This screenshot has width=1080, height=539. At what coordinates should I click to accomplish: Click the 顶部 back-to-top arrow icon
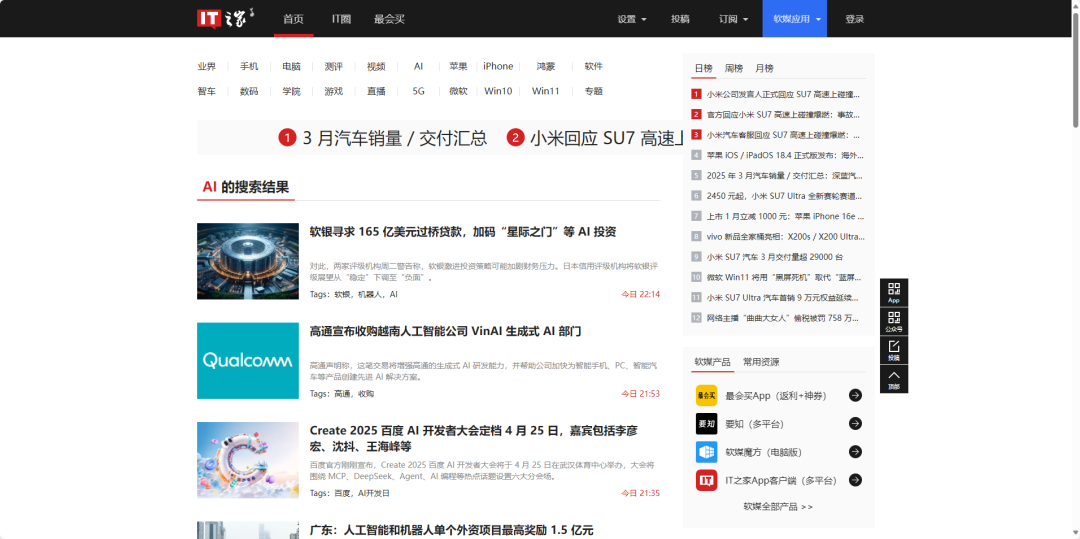893,379
